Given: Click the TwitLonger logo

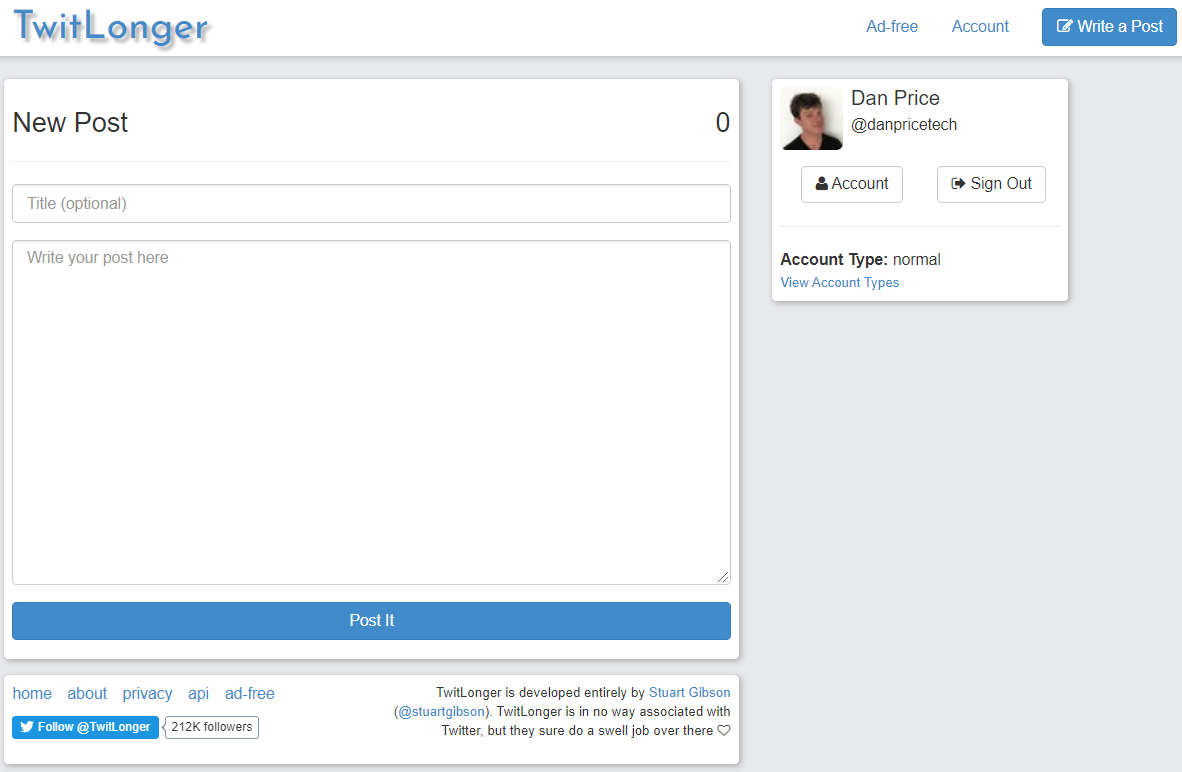Looking at the screenshot, I should (x=112, y=28).
